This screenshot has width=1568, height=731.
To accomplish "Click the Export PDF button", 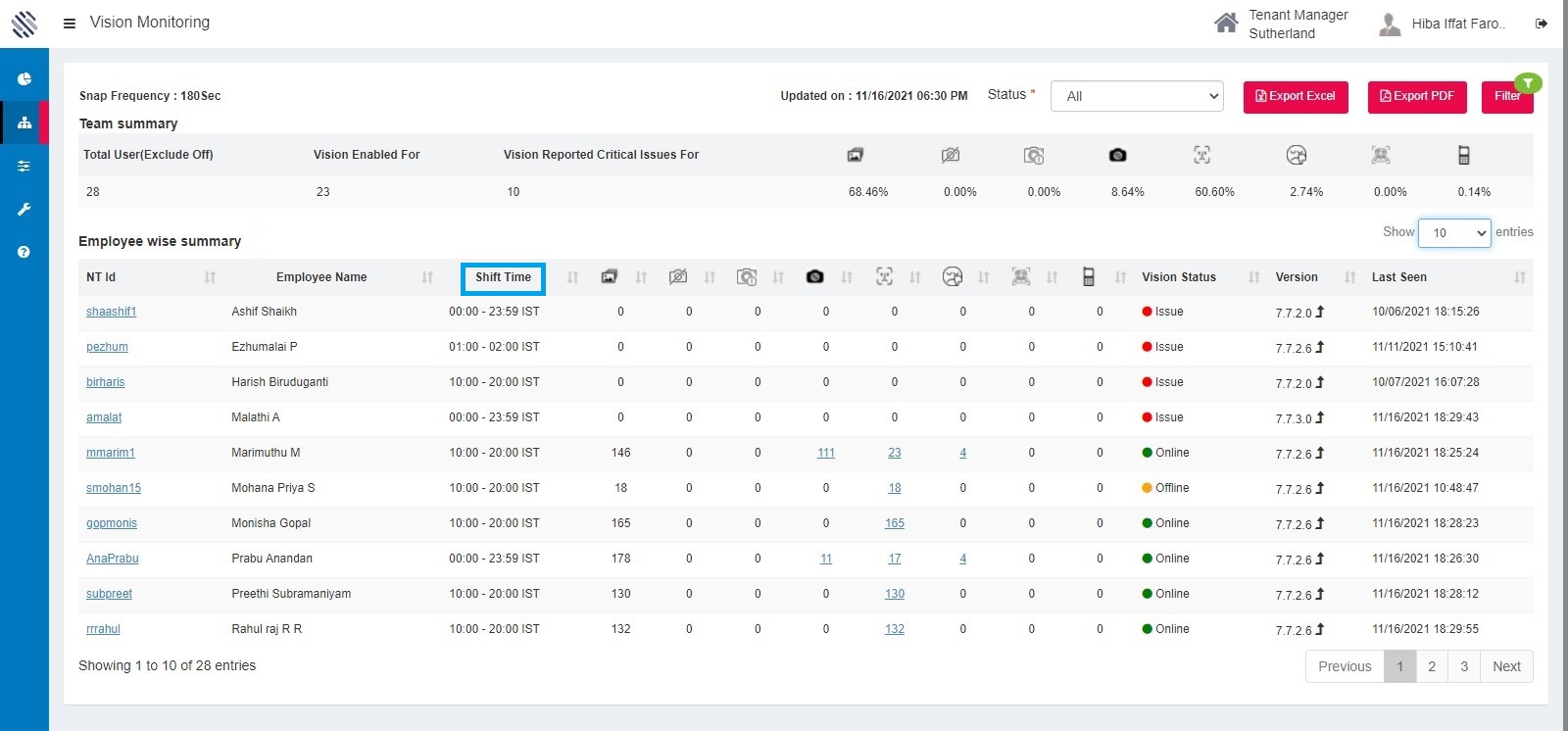I will 1417,96.
